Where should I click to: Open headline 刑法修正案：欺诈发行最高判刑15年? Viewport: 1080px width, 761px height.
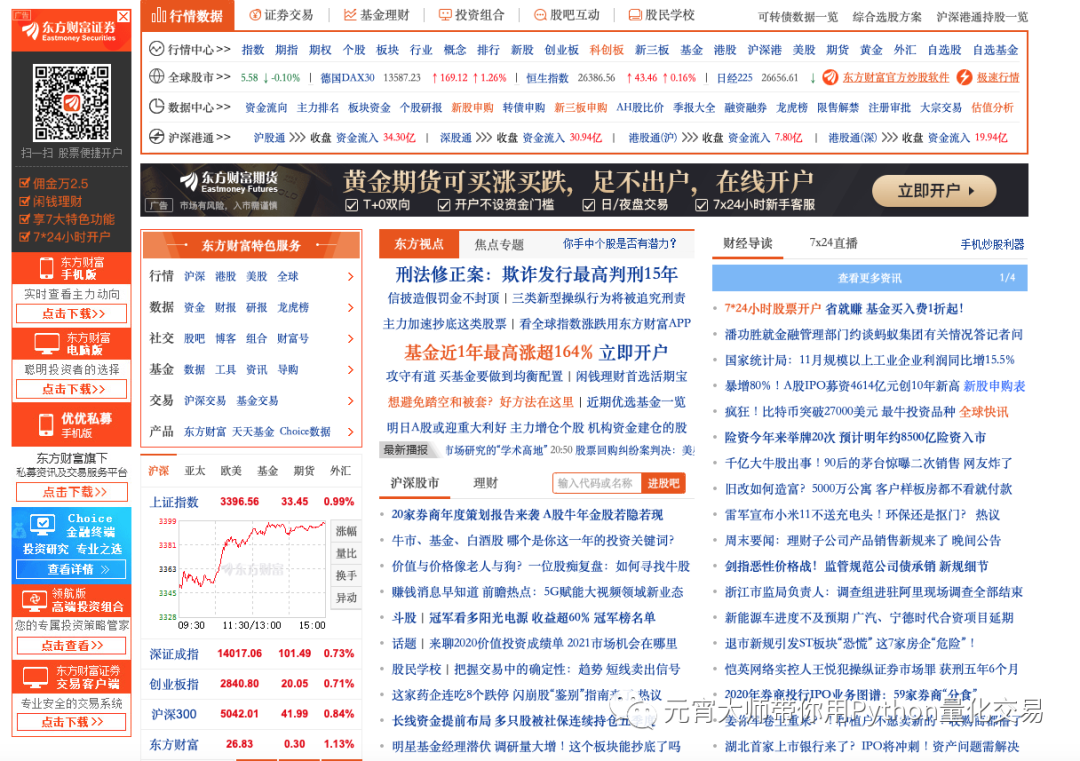(x=537, y=274)
